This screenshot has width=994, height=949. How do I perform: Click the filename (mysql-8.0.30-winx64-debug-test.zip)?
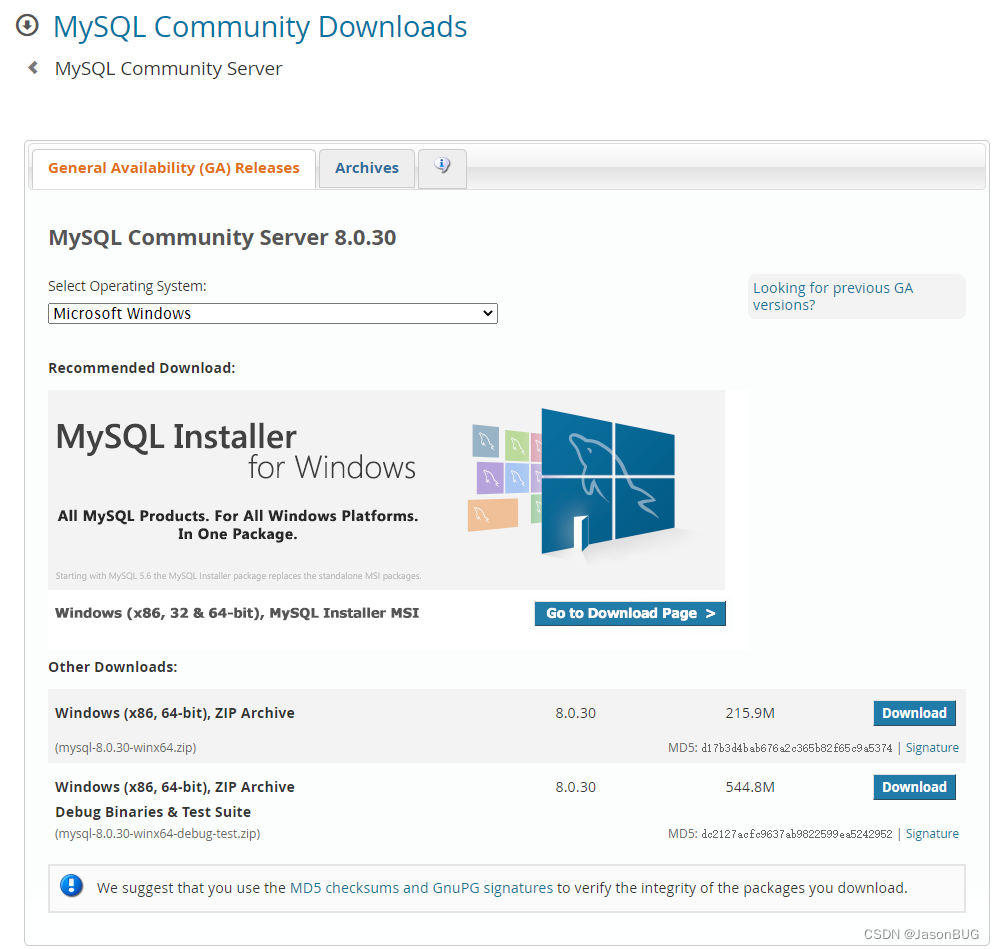point(158,834)
